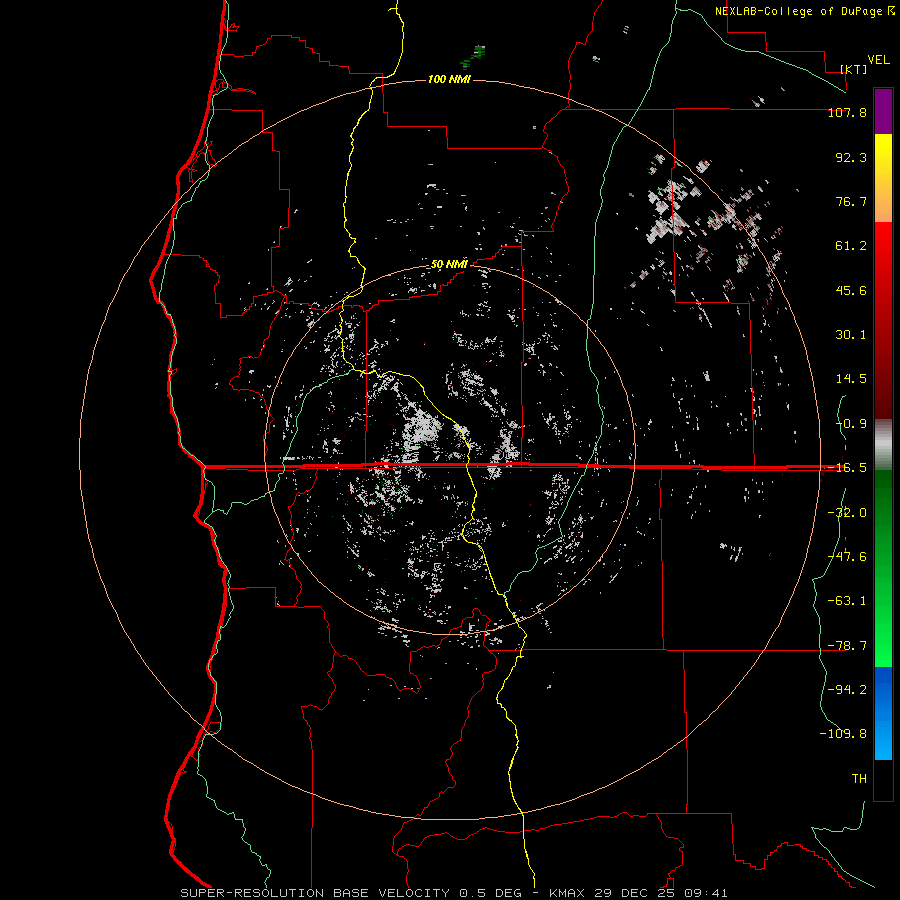Screen dimensions: 900x900
Task: Click the red segment of velocity color bar
Action: tap(883, 320)
